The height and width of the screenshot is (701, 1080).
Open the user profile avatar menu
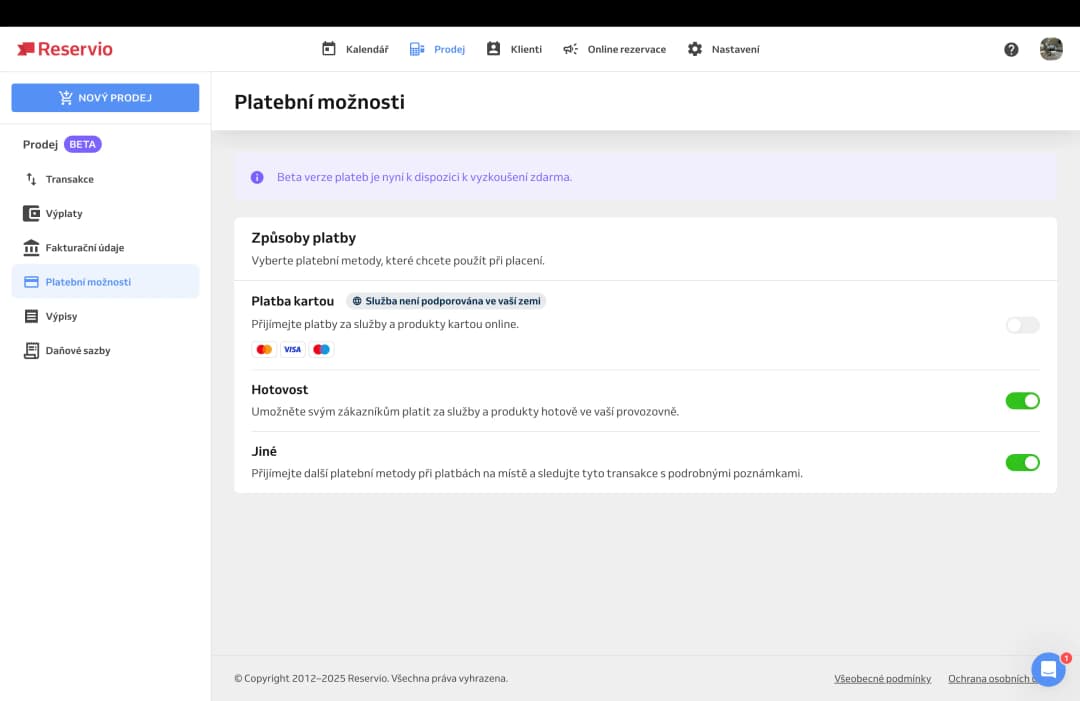tap(1051, 49)
